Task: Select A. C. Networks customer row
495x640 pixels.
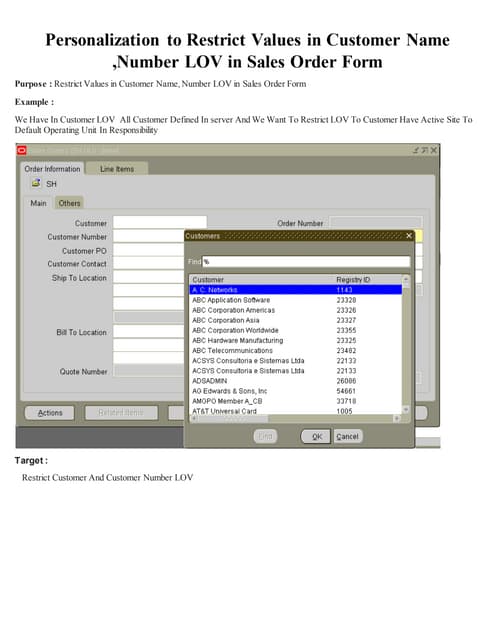Action: tap(296, 290)
